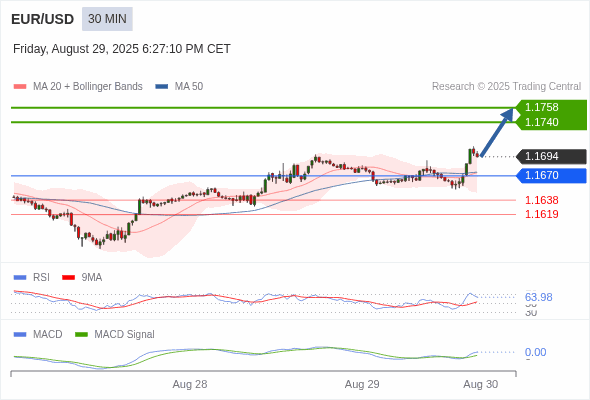Image resolution: width=590 pixels, height=400 pixels.
Task: Click the MACD blue legend icon
Action: [20, 334]
